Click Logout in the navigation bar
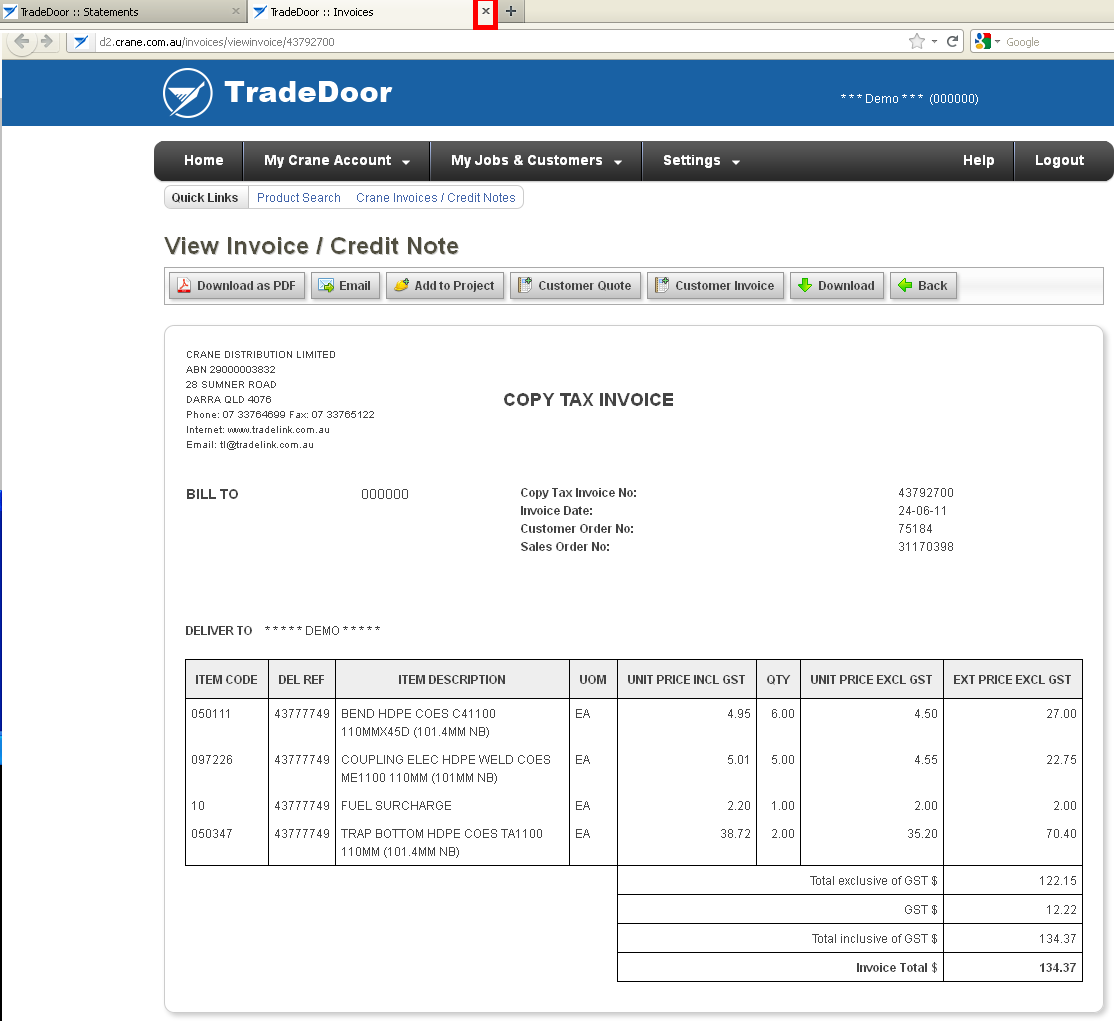1114x1021 pixels. (1059, 161)
